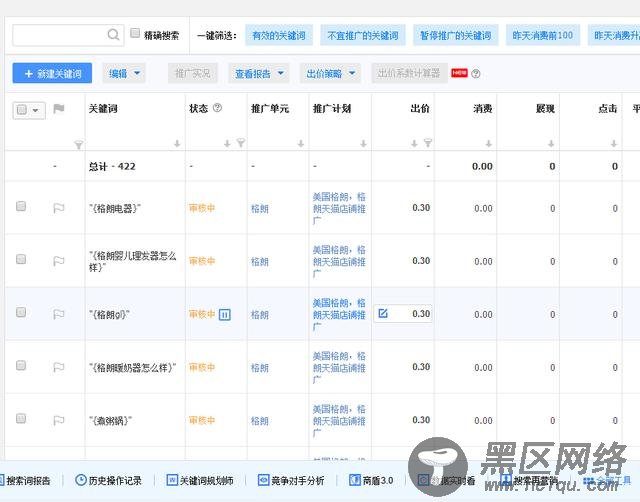Open 搜索词报告 from the bottom toolbar

[x=24, y=480]
